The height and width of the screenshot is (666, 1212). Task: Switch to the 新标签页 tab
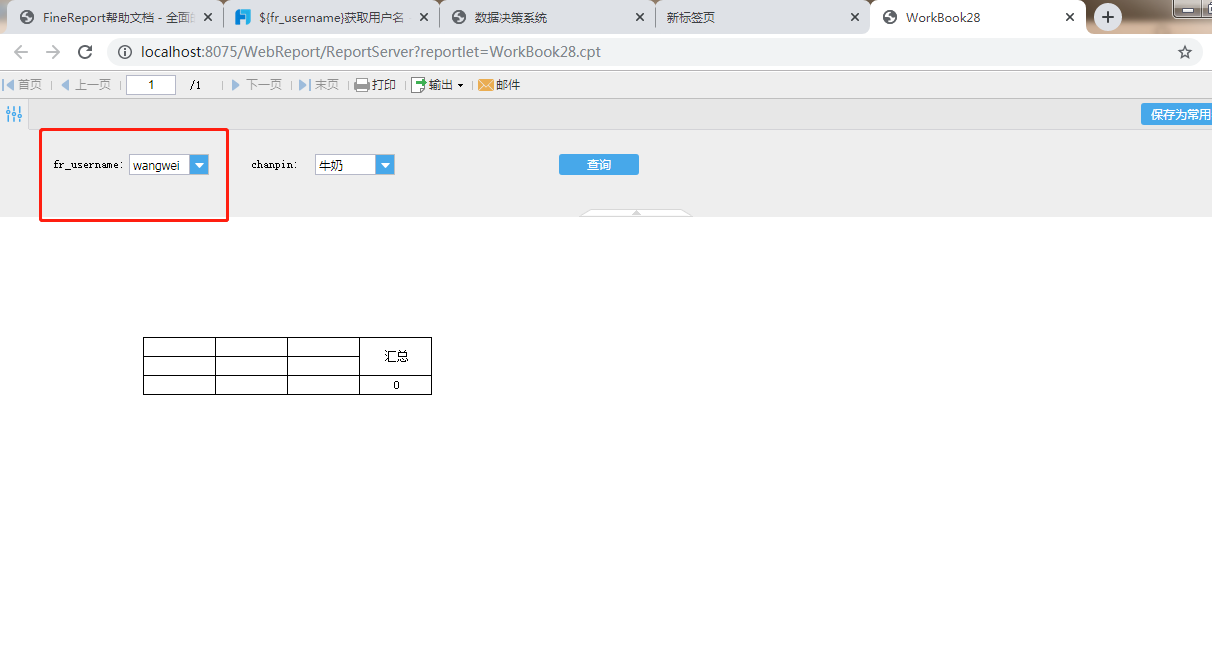pos(762,17)
